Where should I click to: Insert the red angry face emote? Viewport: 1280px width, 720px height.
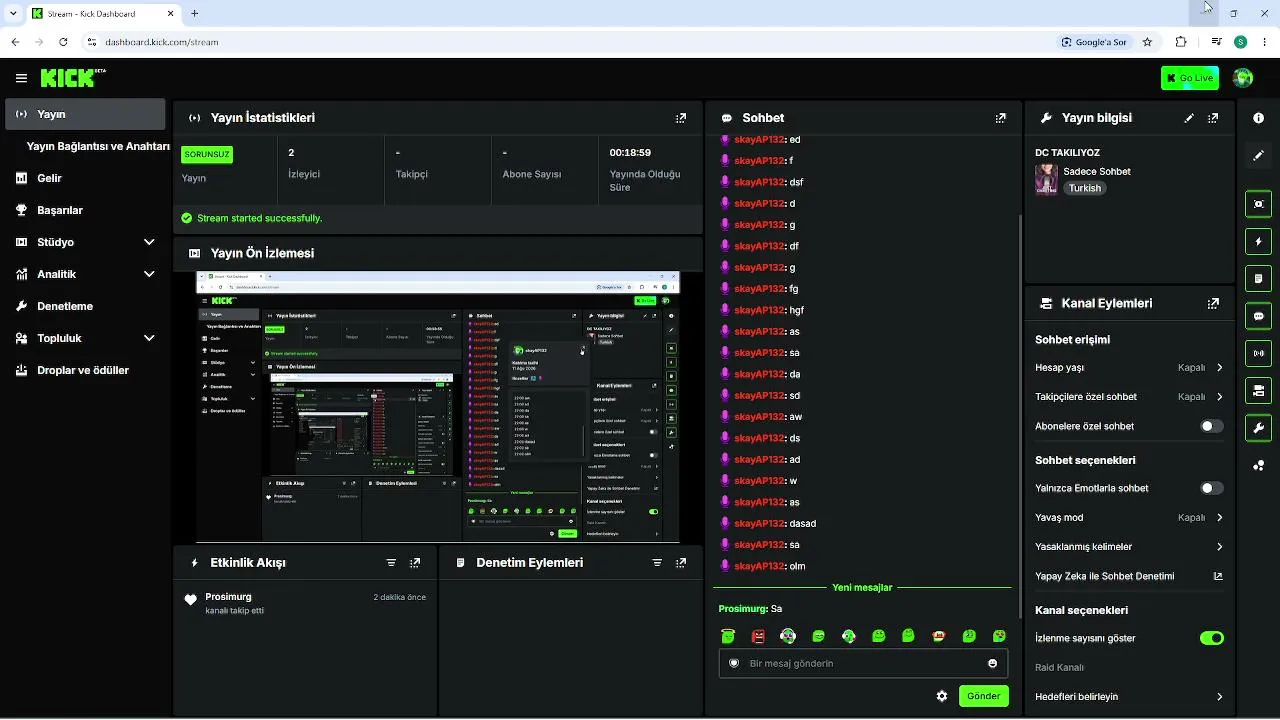pyautogui.click(x=758, y=636)
